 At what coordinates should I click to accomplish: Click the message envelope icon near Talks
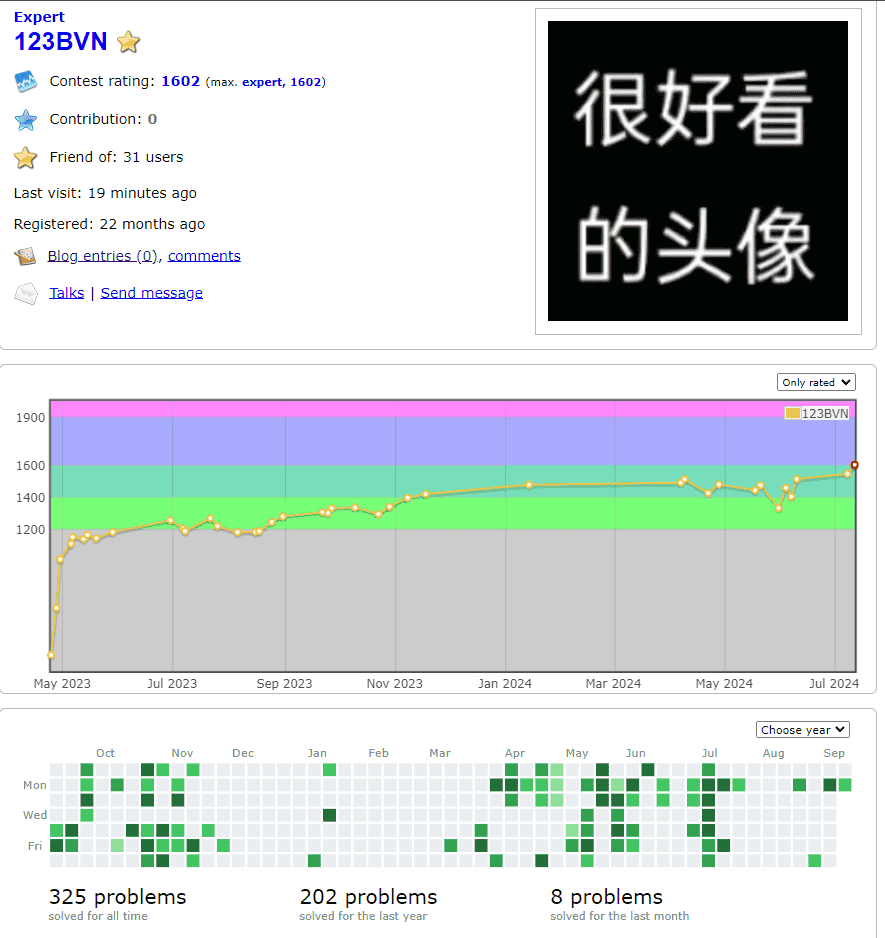tap(25, 293)
